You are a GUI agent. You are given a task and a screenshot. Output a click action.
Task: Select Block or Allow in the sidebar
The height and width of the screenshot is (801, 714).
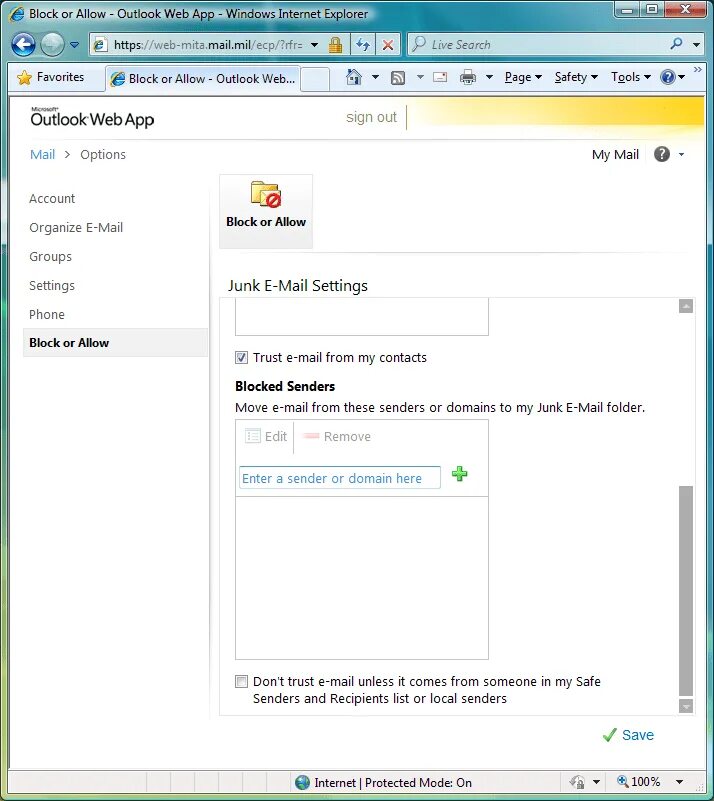pos(115,342)
